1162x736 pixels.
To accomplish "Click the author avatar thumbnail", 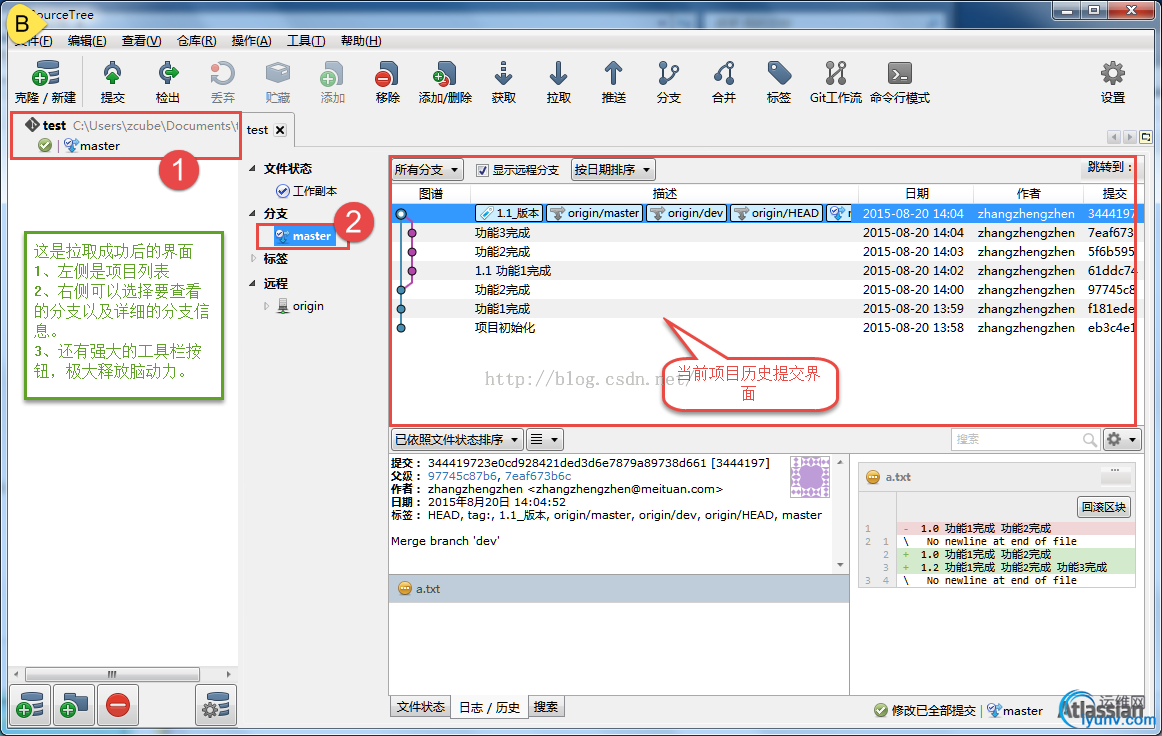I will (810, 476).
